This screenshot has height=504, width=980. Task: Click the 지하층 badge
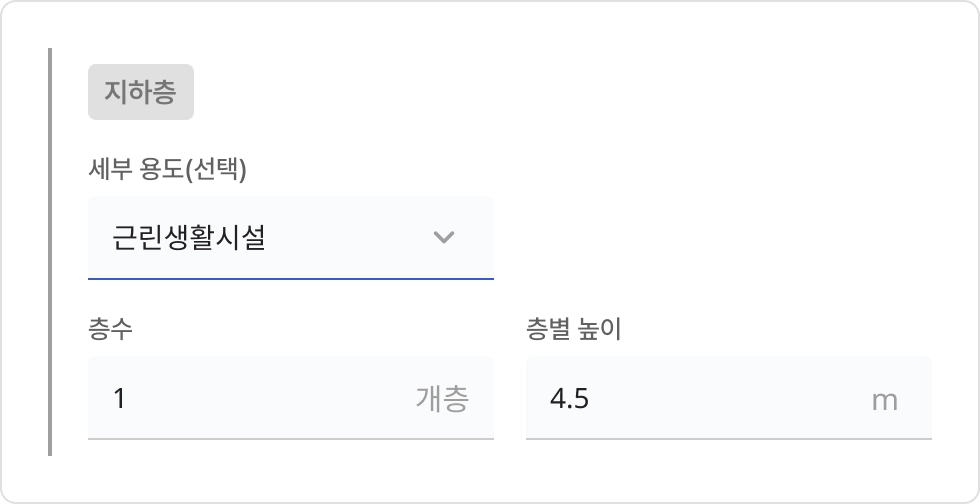(x=141, y=94)
